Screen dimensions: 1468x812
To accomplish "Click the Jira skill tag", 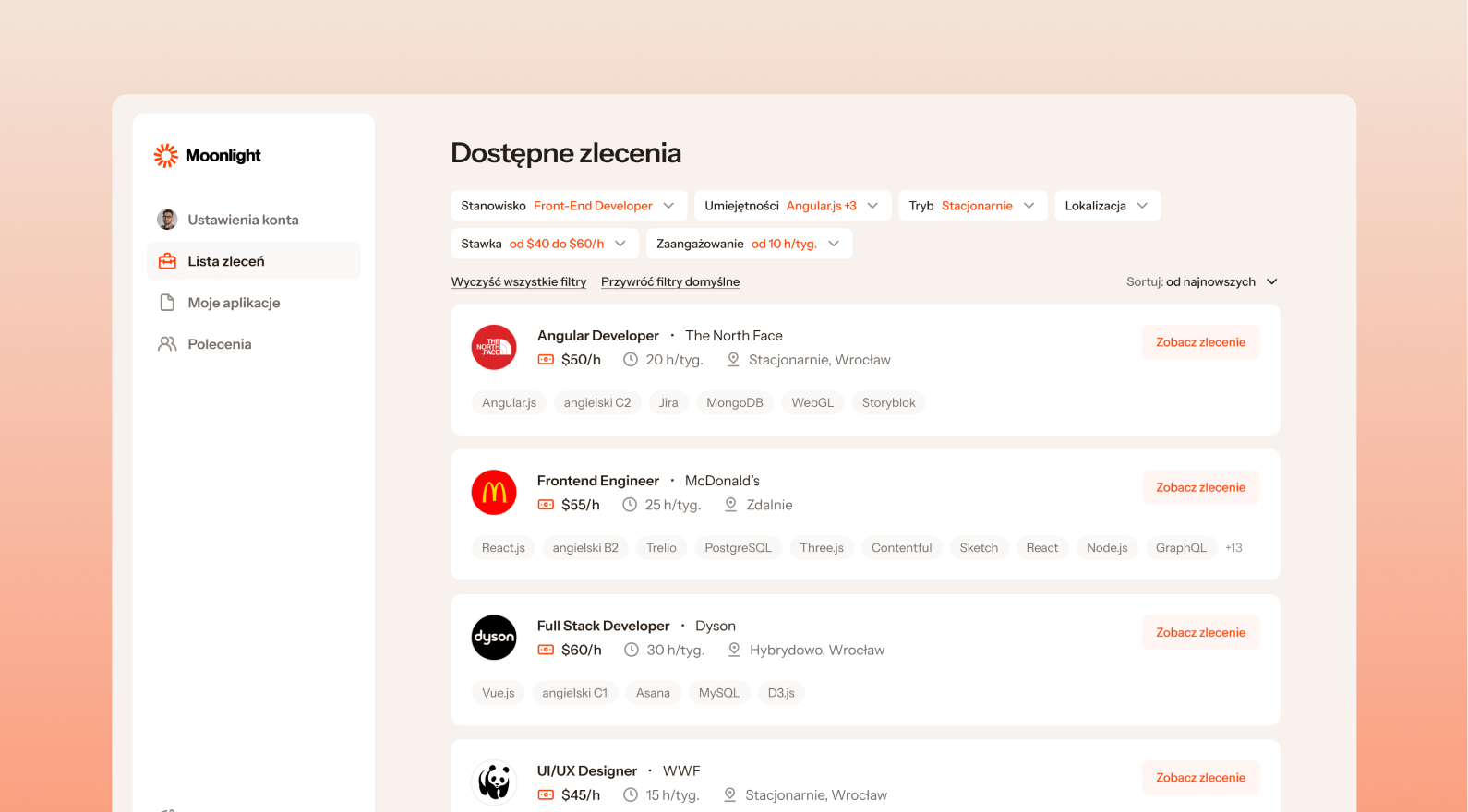I will [668, 403].
